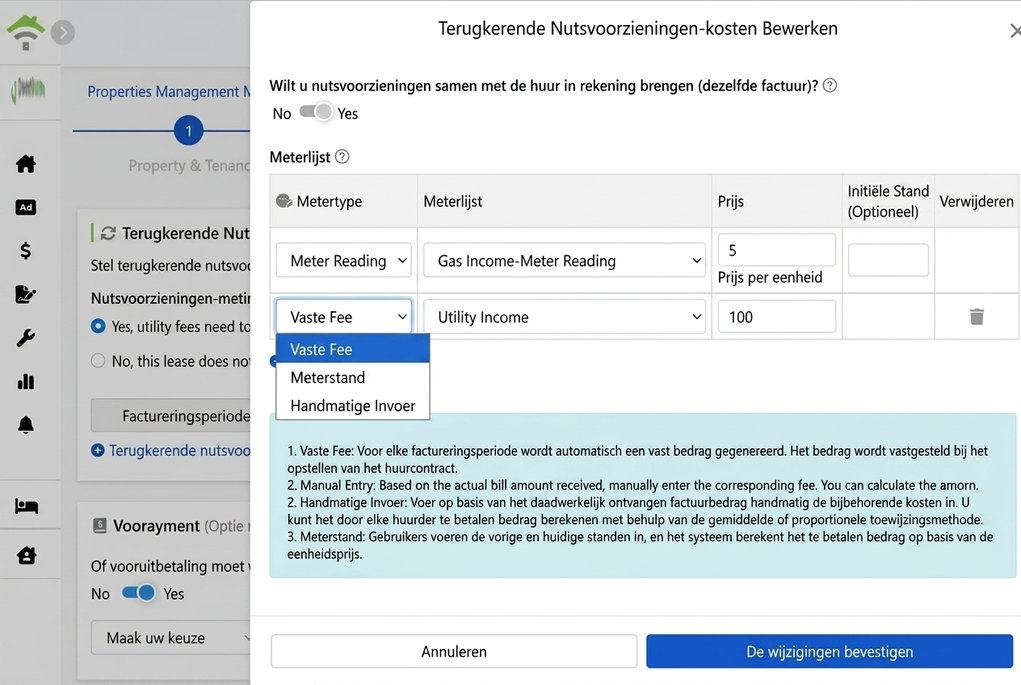The image size is (1021, 685).
Task: Open the bar chart reports icon
Action: [25, 382]
